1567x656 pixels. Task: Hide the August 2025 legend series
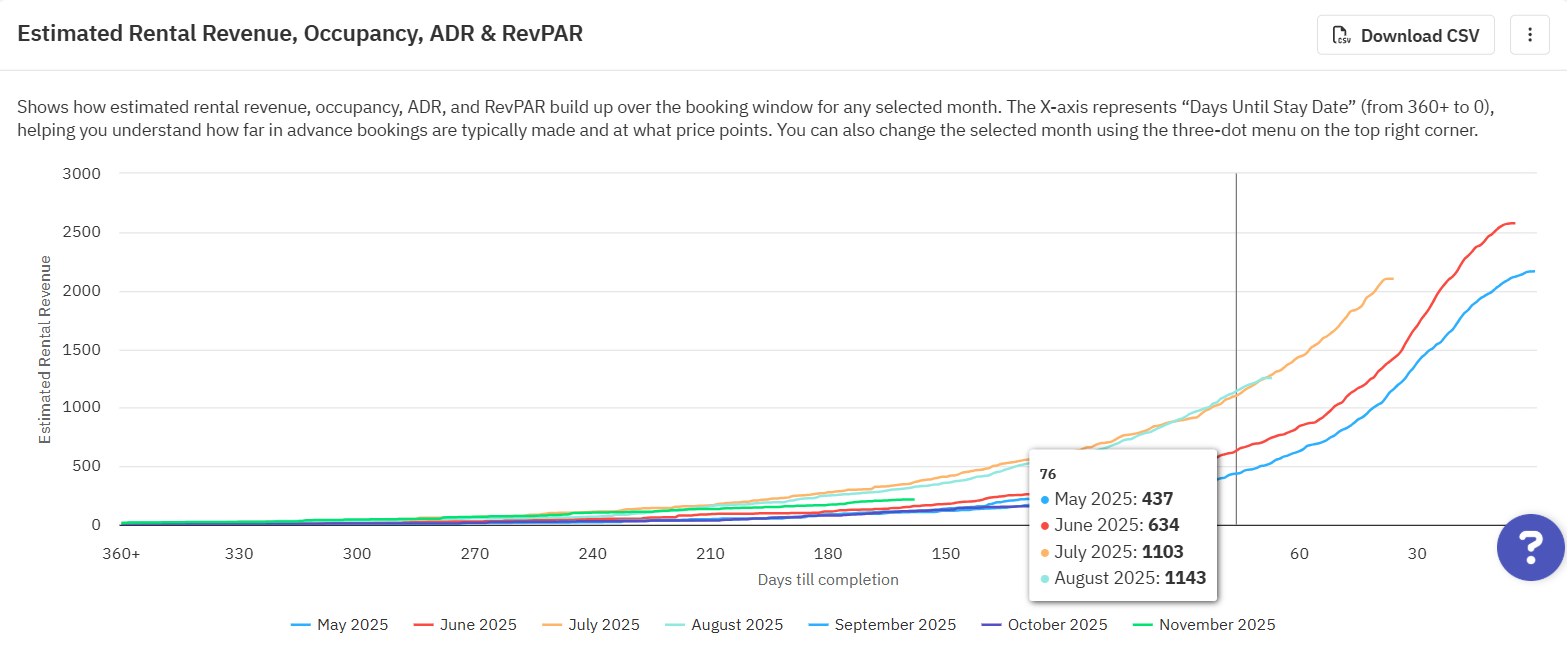click(x=725, y=625)
